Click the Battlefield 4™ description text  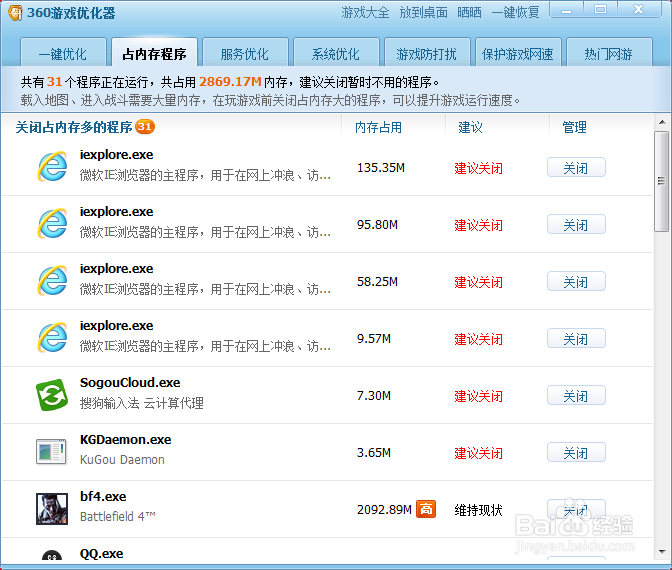point(118,517)
